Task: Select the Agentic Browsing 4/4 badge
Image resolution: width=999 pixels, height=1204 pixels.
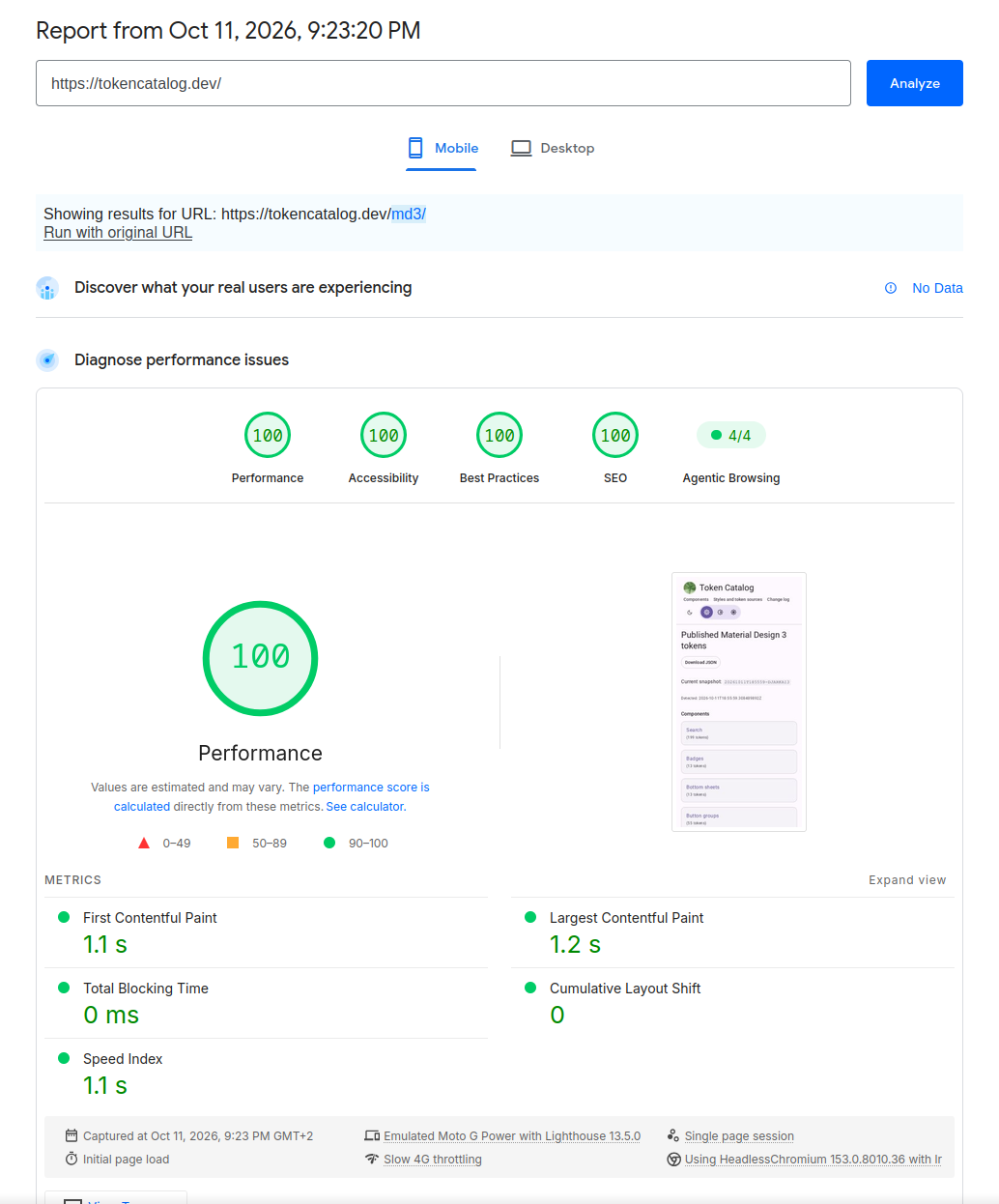Action: point(731,436)
